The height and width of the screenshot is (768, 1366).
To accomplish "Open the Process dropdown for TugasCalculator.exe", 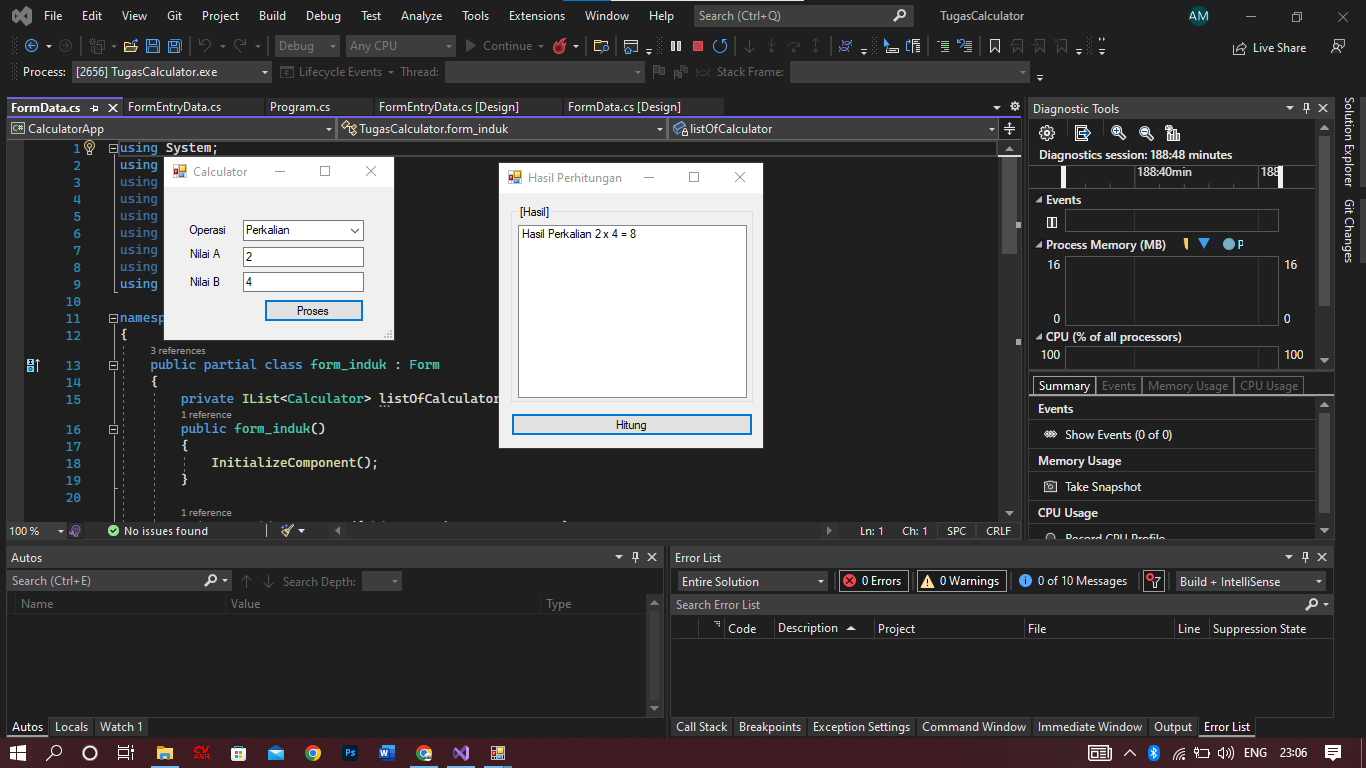I will (x=171, y=72).
